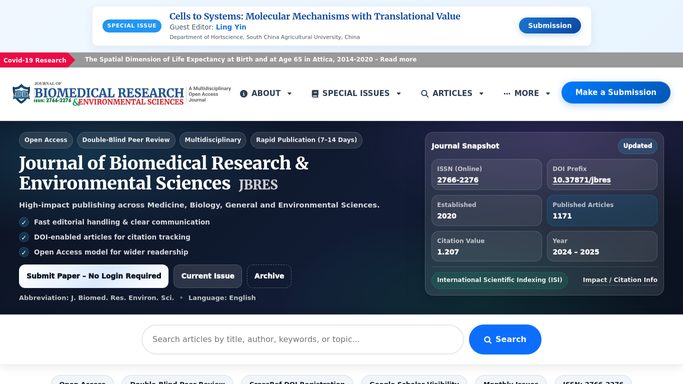Click the info icon beside ABOUT
The image size is (683, 384).
point(243,94)
